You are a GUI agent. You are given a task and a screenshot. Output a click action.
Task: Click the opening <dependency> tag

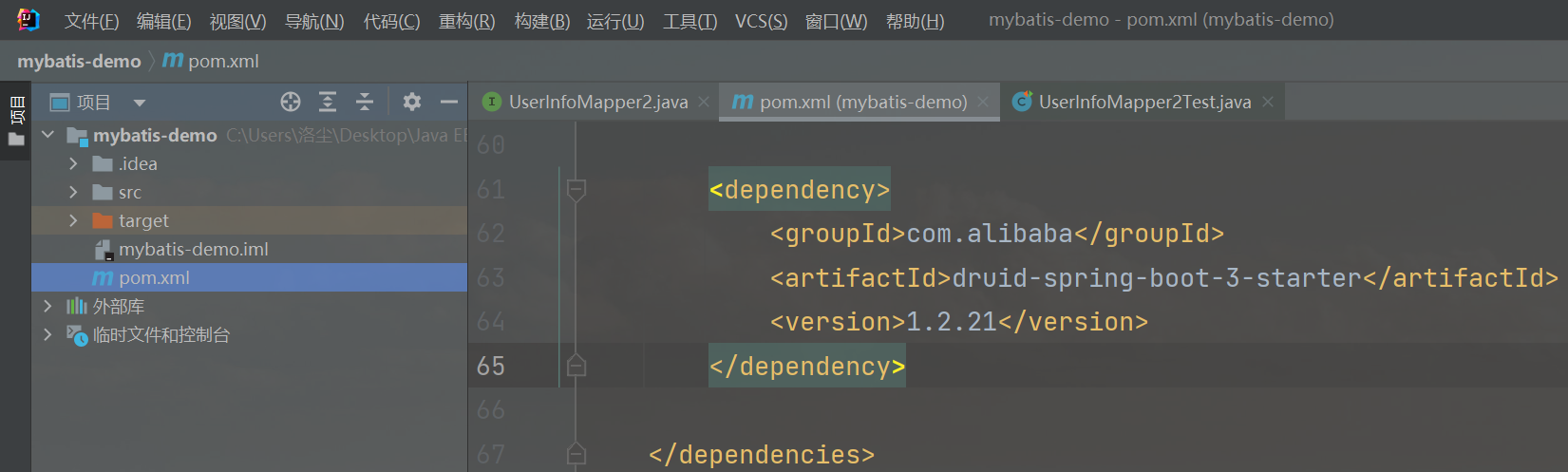point(800,190)
